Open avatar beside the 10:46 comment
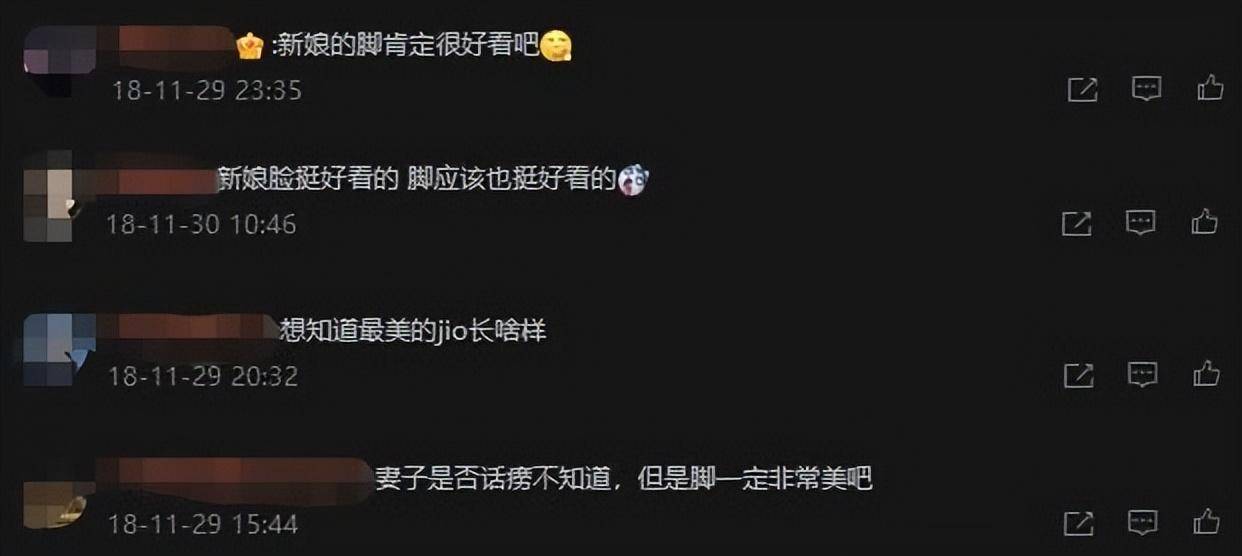 point(47,196)
